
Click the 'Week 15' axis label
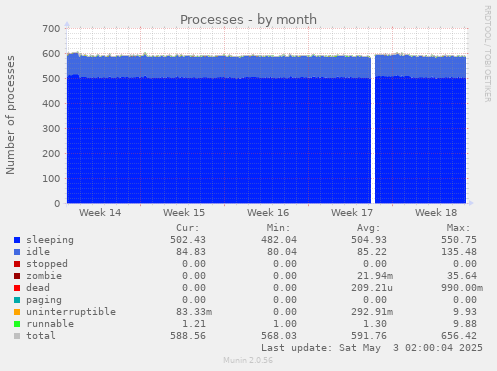(x=184, y=213)
